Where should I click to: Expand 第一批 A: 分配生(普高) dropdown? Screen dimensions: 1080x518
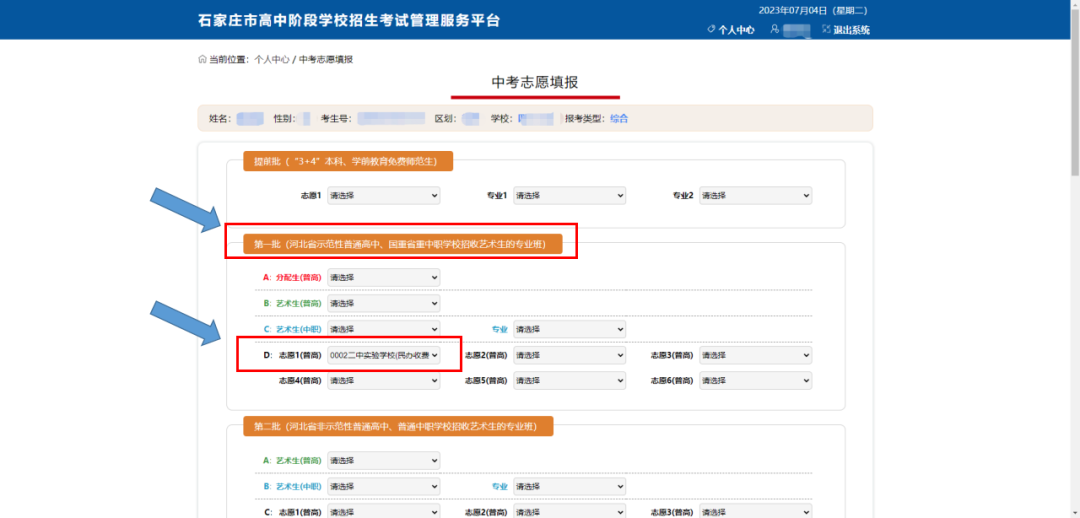coord(384,277)
